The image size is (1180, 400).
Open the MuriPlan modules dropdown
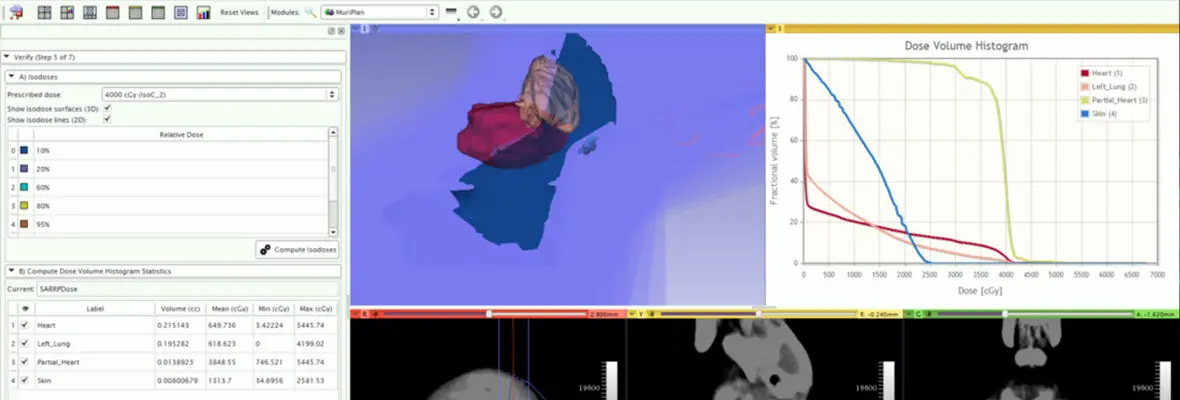(380, 13)
